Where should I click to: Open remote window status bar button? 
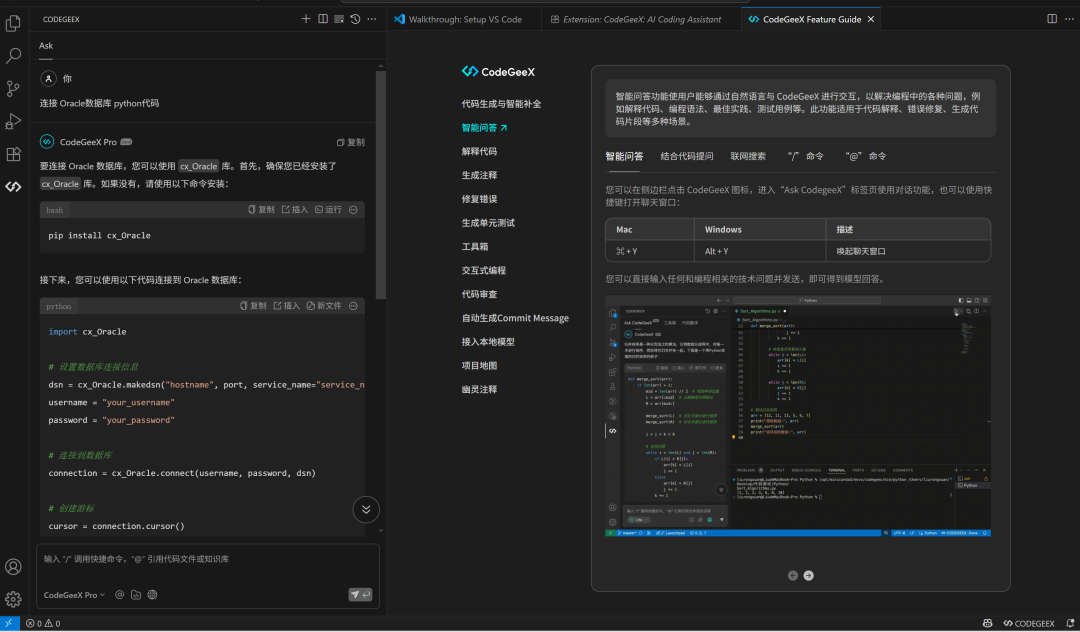9,623
